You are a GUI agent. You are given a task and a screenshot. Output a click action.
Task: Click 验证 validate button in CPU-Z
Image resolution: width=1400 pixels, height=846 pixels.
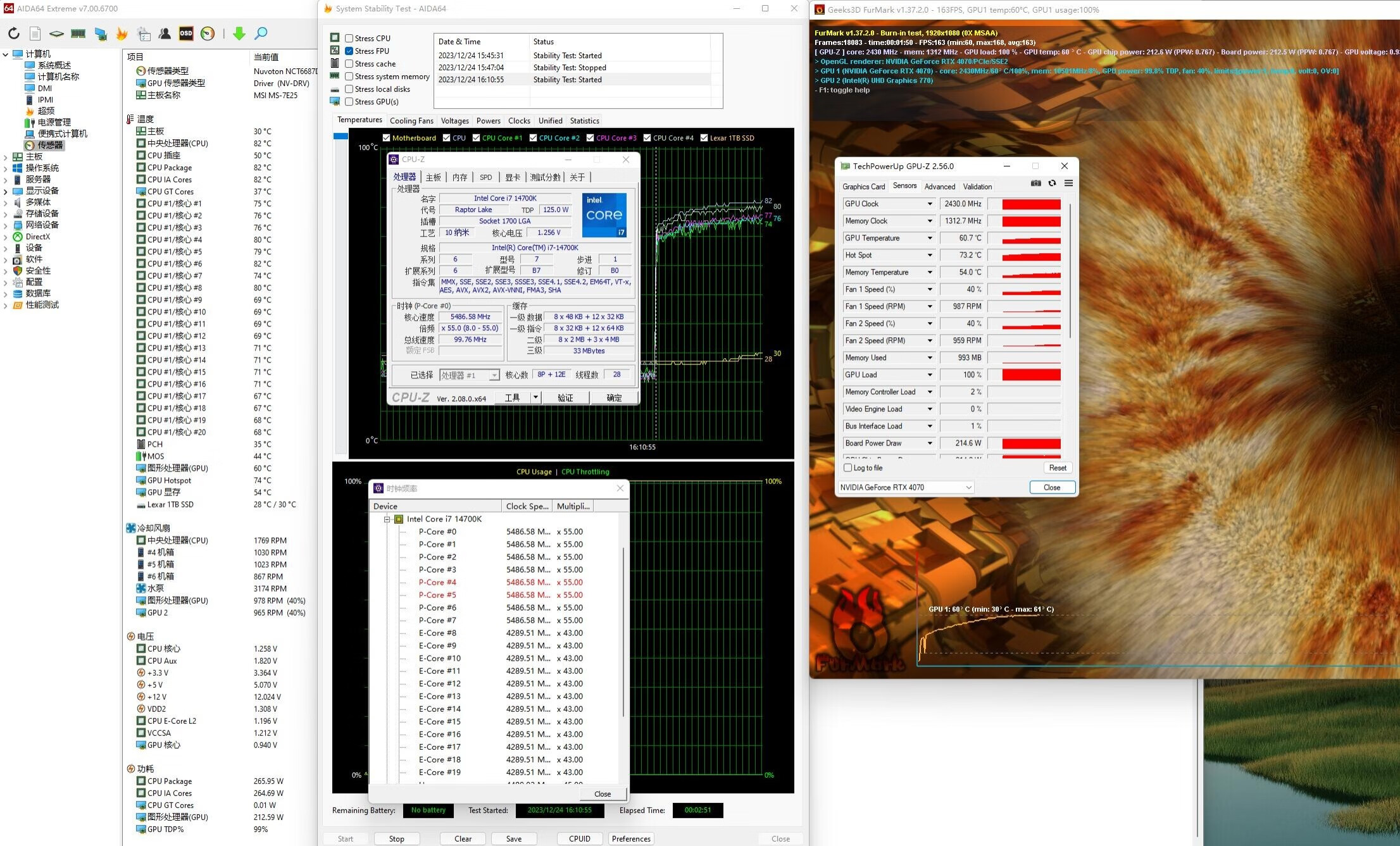pos(565,397)
